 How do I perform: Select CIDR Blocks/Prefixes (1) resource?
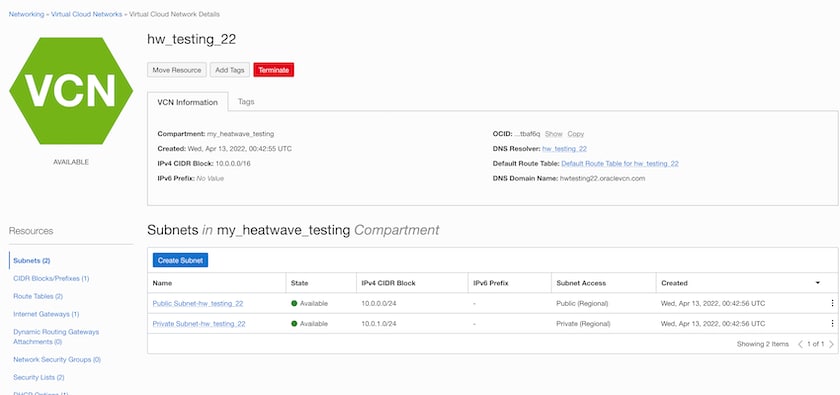(51, 279)
